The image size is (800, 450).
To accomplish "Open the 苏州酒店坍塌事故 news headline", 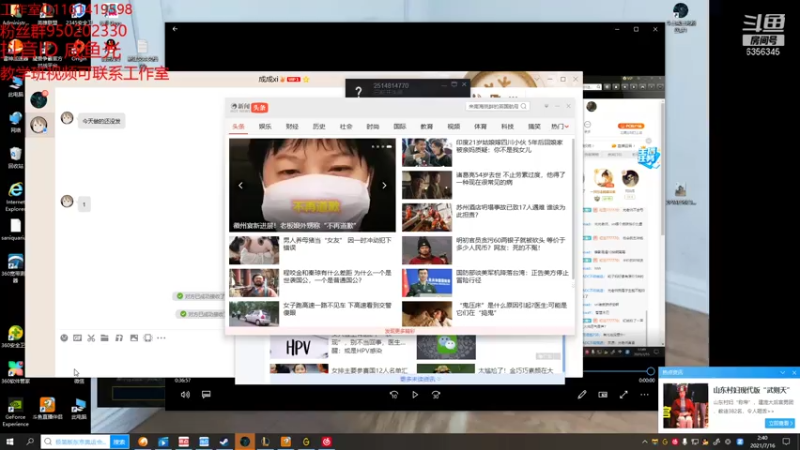I will pos(511,211).
